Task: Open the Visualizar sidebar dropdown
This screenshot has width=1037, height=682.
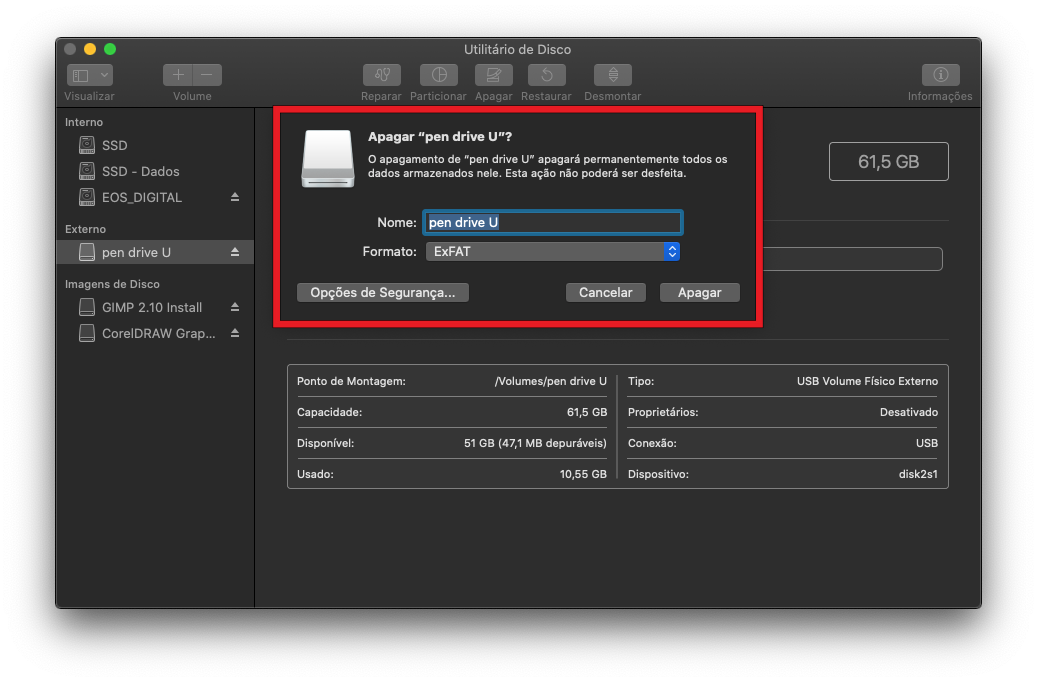Action: (x=90, y=75)
